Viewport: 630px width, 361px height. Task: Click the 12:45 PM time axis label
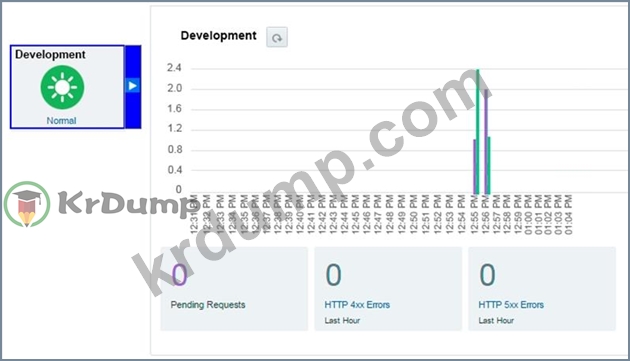[355, 215]
